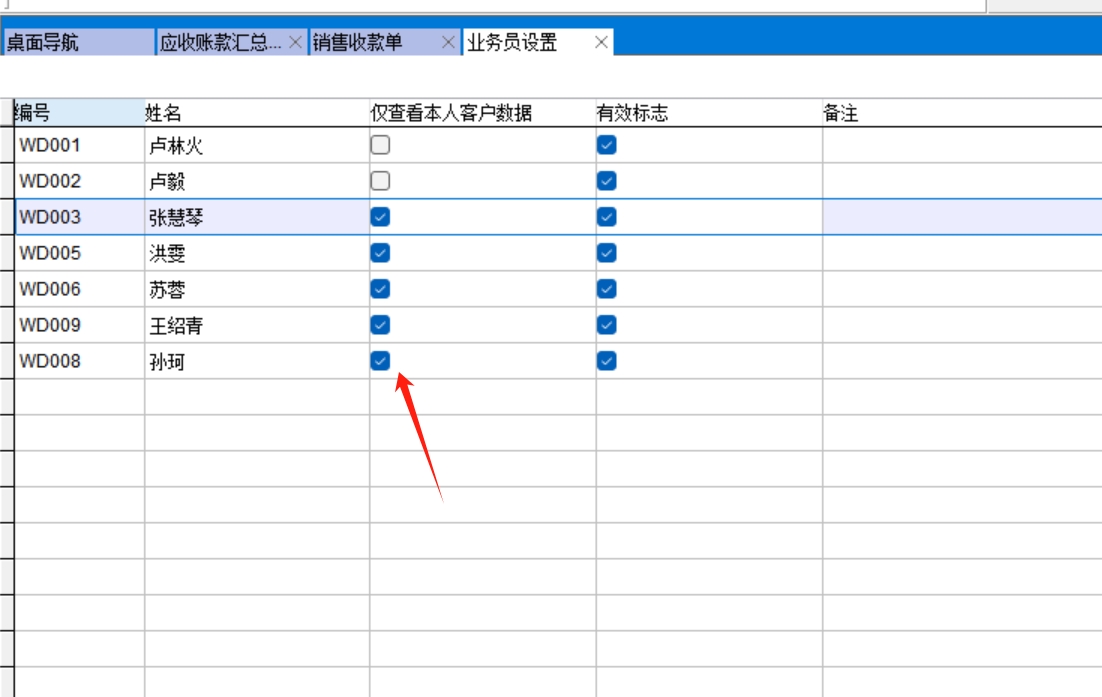Uncheck 仅查看本人客户数据 for 孙珂
The height and width of the screenshot is (697, 1102).
(380, 361)
